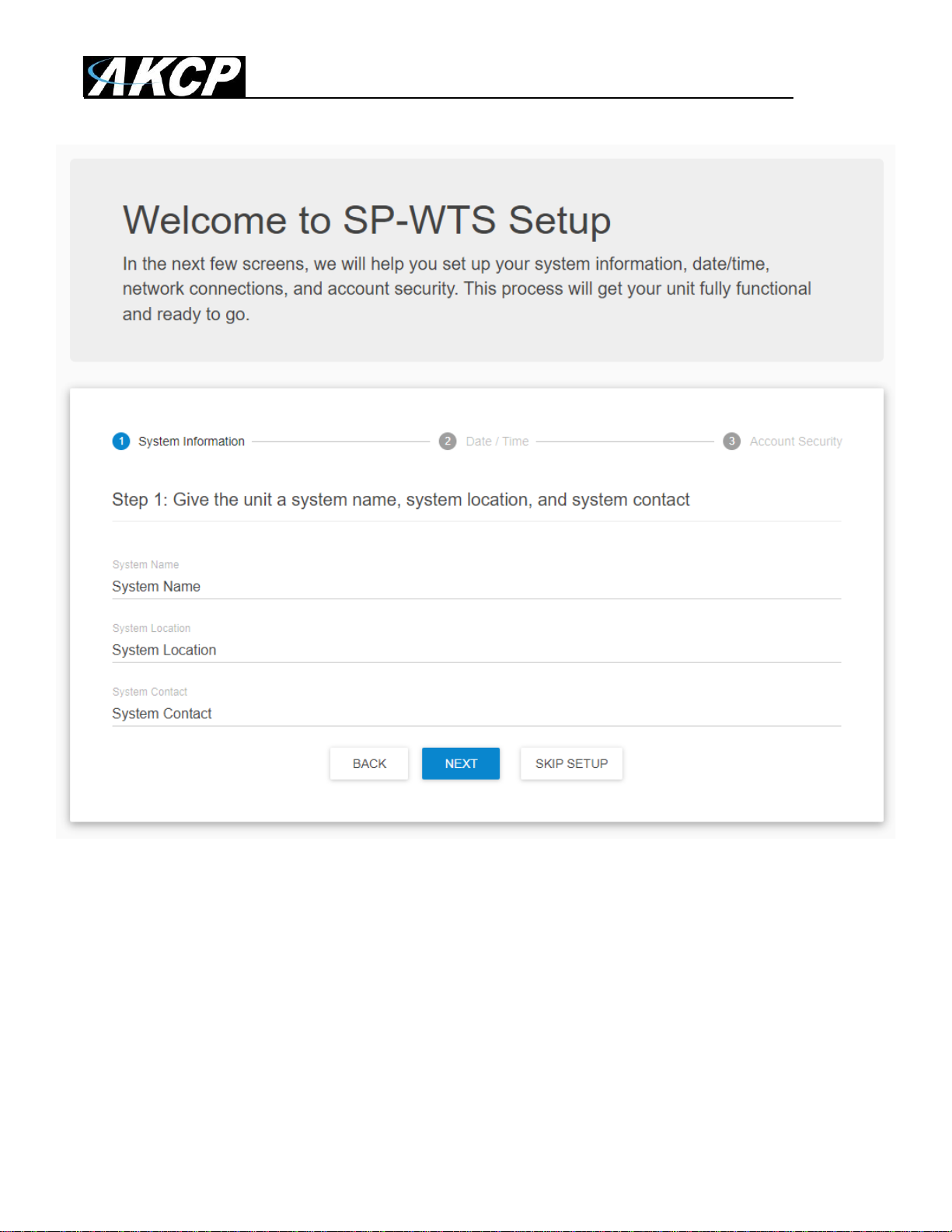Click the gray step 3 circle icon

(x=731, y=441)
